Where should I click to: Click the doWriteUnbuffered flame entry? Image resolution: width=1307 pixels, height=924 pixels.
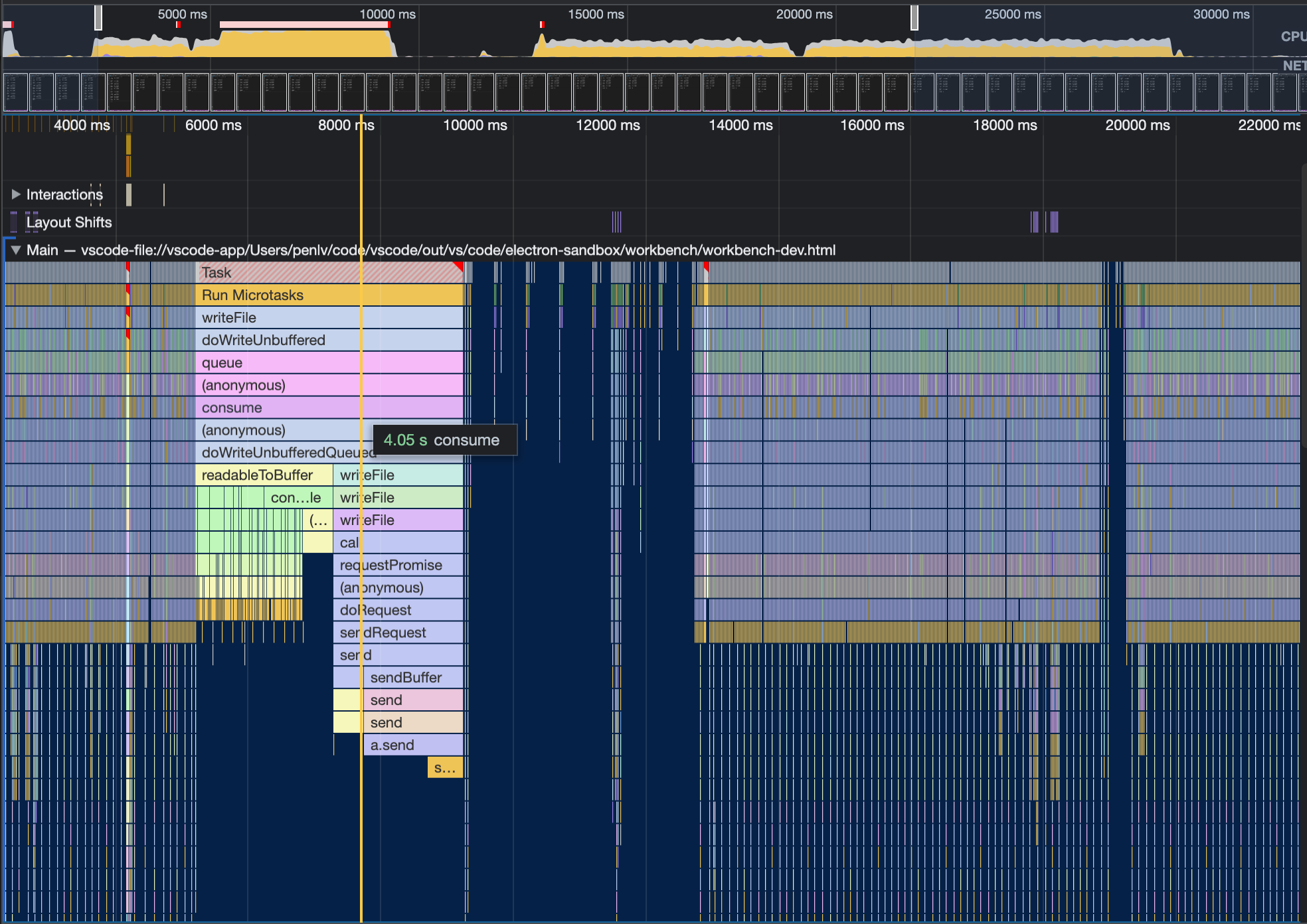pyautogui.click(x=279, y=341)
